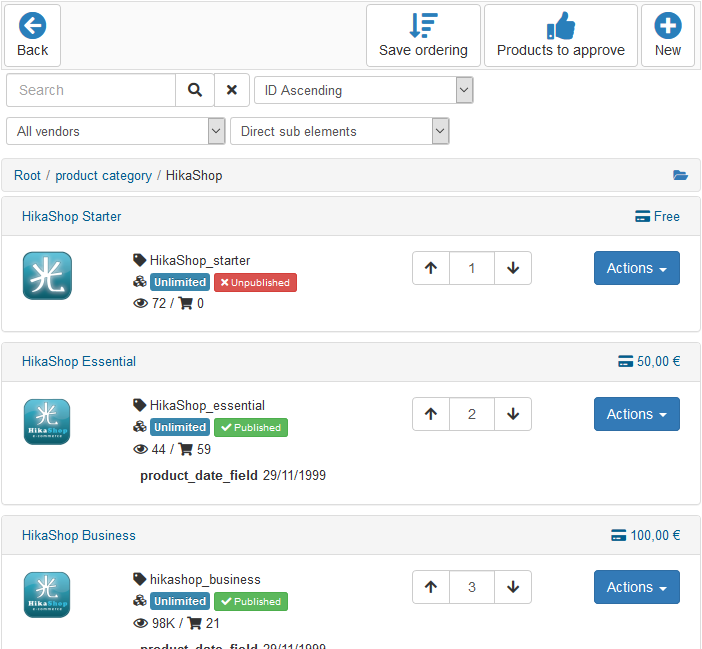This screenshot has height=649, width=702.
Task: Open Actions menu for HikaShop Starter
Action: coord(637,268)
